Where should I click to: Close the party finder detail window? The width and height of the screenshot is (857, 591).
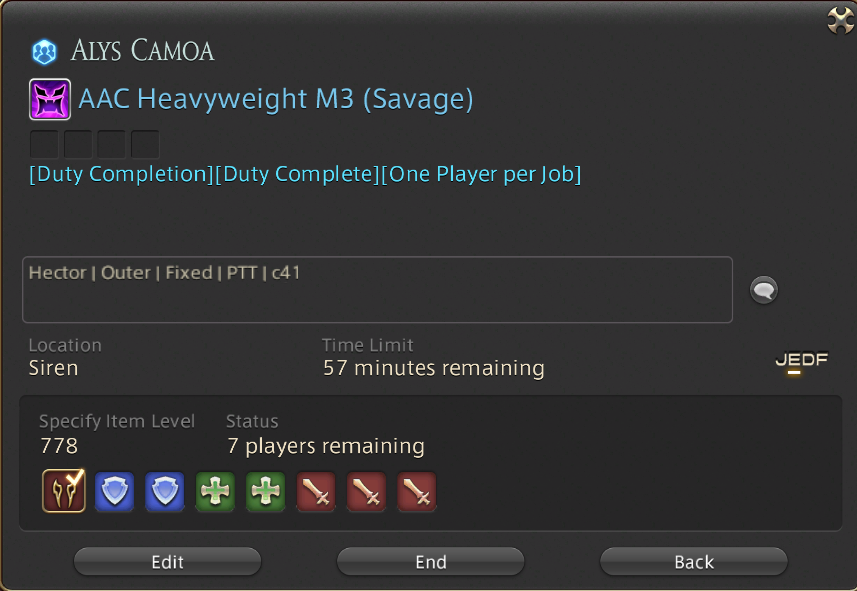click(x=840, y=21)
